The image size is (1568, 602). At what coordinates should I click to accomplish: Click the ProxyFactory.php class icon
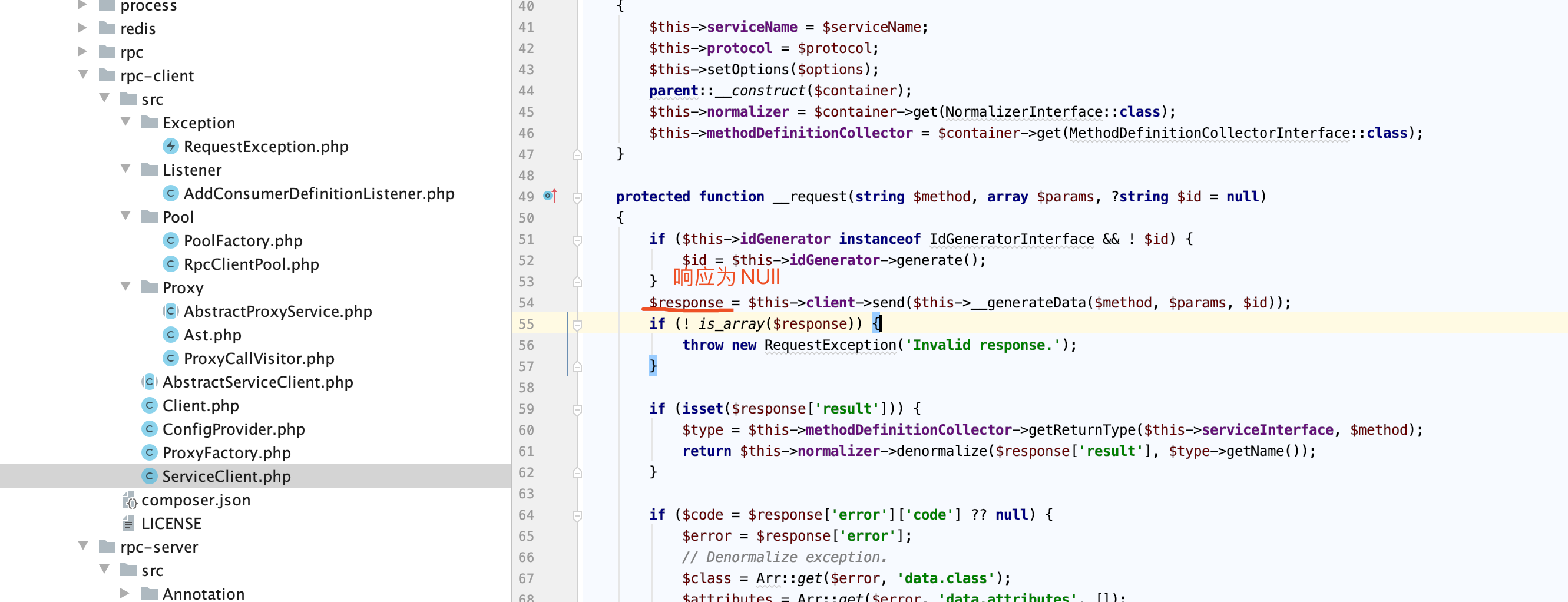coord(149,452)
